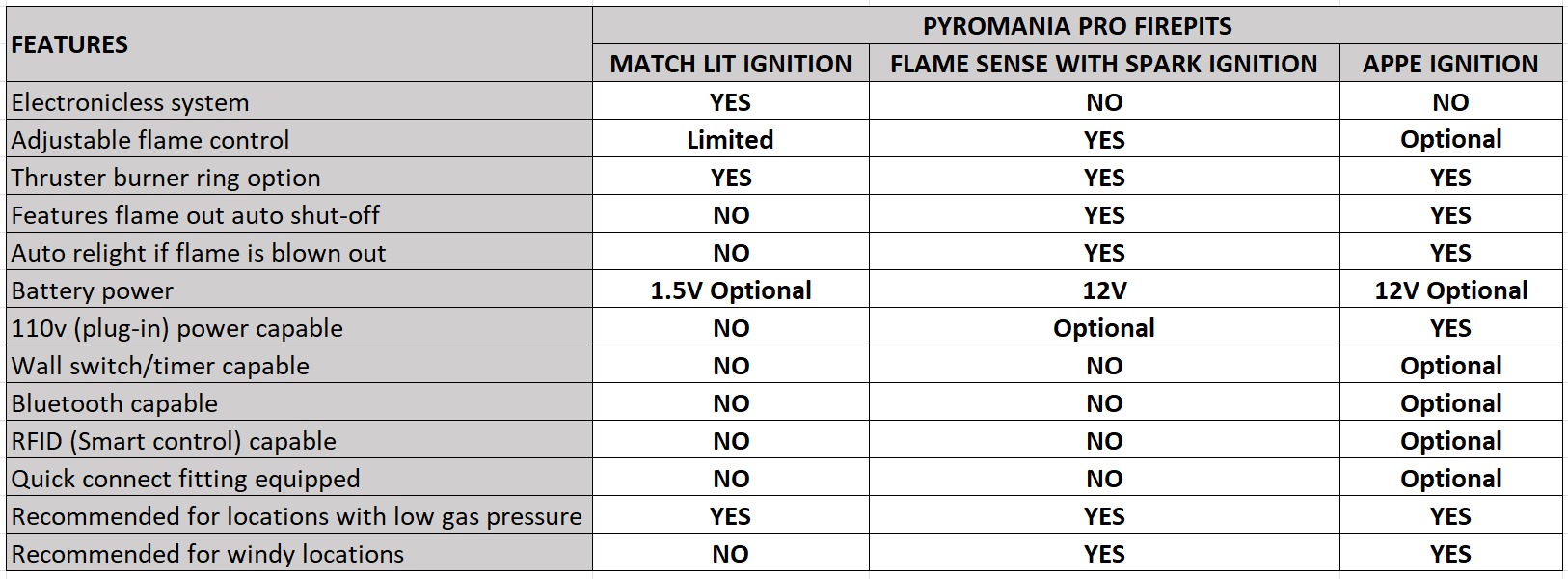1568x579 pixels.
Task: Select the Adjustable flame control cell
Action: click(299, 139)
